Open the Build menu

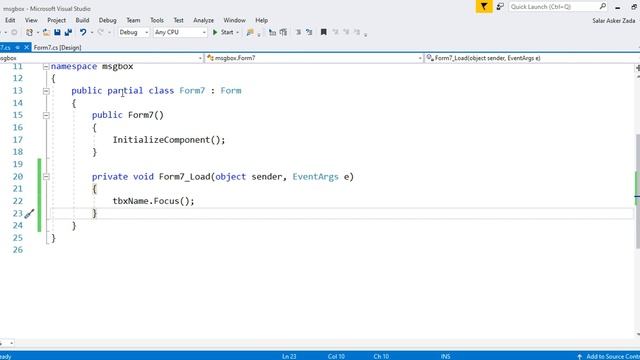point(82,20)
